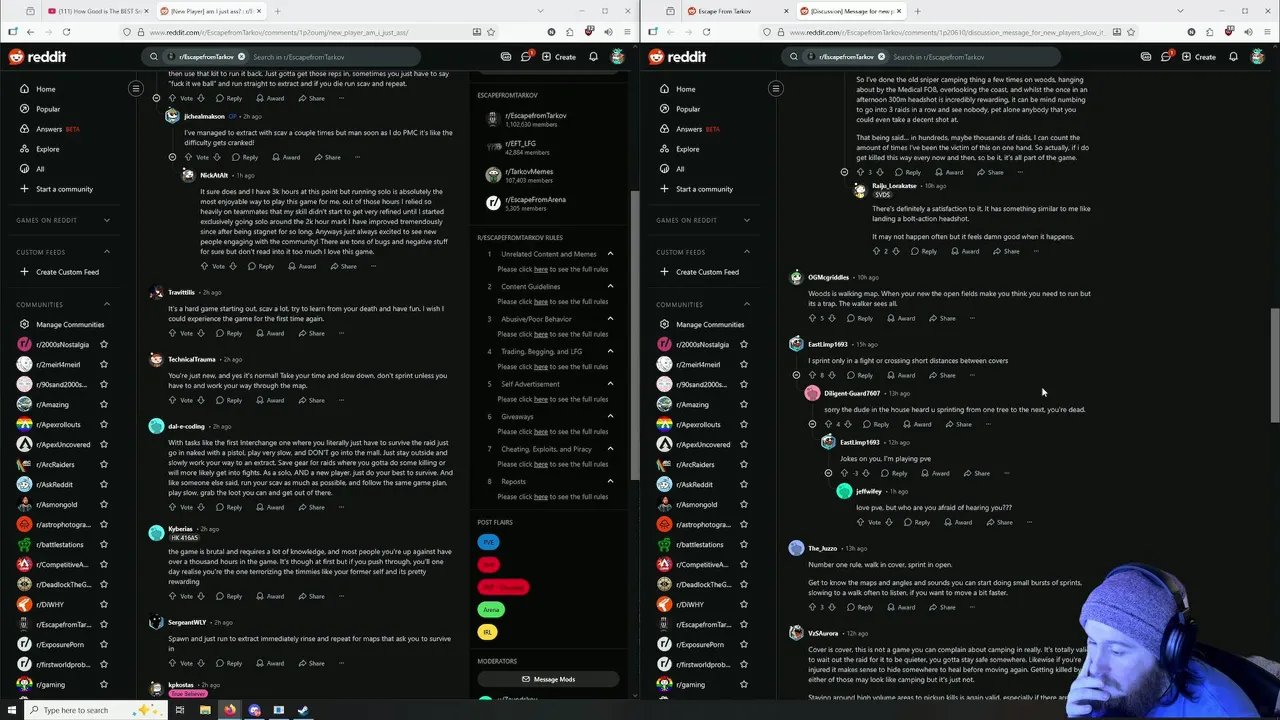The image size is (1280, 720).
Task: Favorite r/gaming in left window sidebar
Action: tap(103, 684)
